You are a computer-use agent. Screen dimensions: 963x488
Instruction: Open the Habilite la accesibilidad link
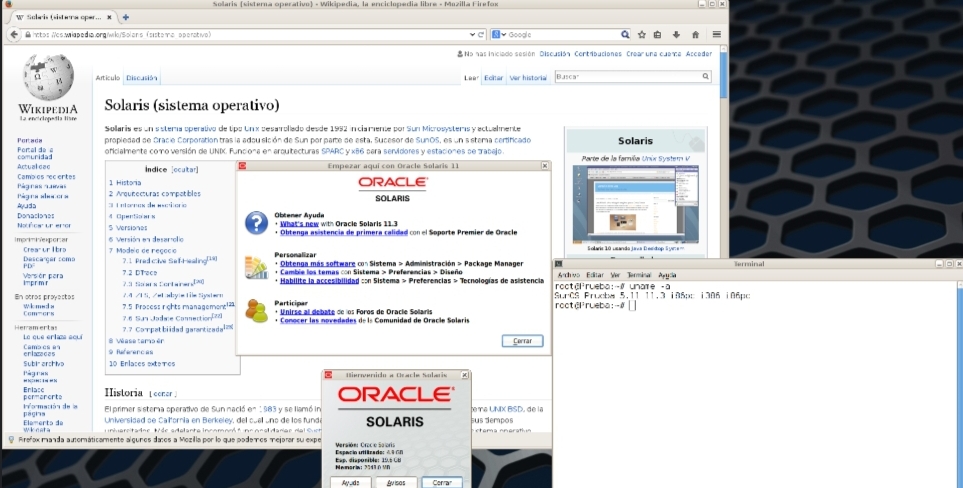point(319,281)
